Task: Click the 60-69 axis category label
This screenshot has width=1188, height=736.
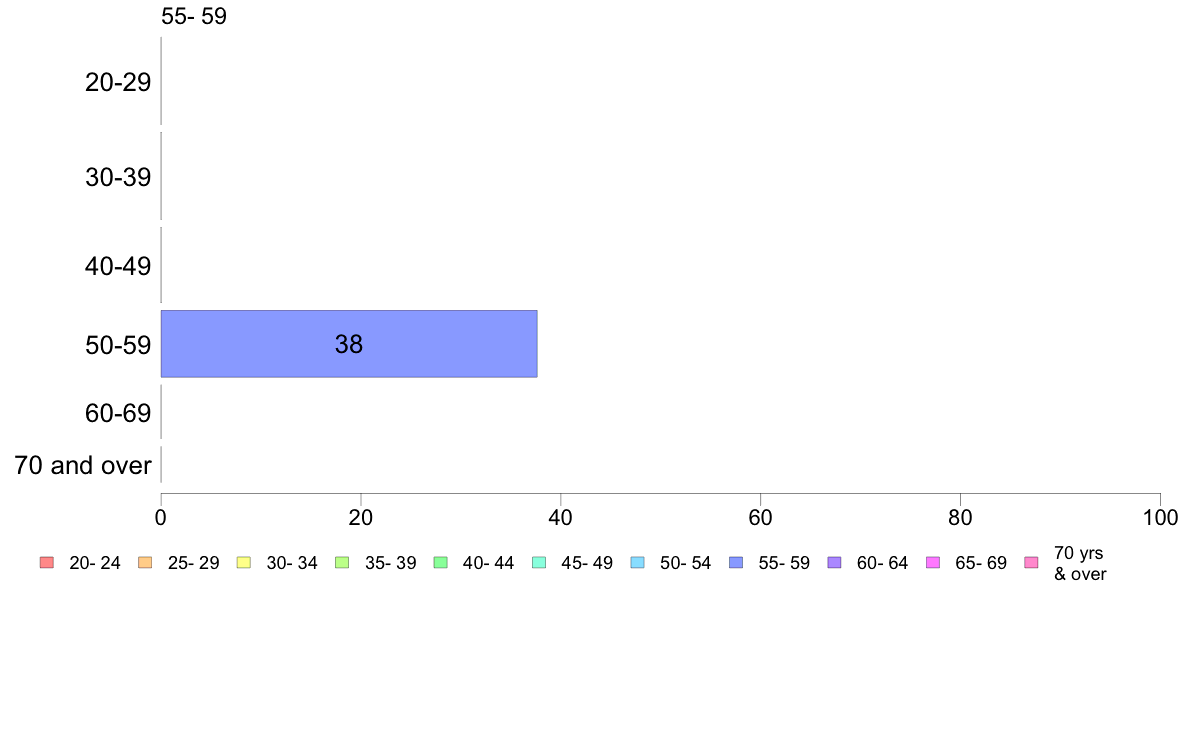Action: [x=118, y=413]
